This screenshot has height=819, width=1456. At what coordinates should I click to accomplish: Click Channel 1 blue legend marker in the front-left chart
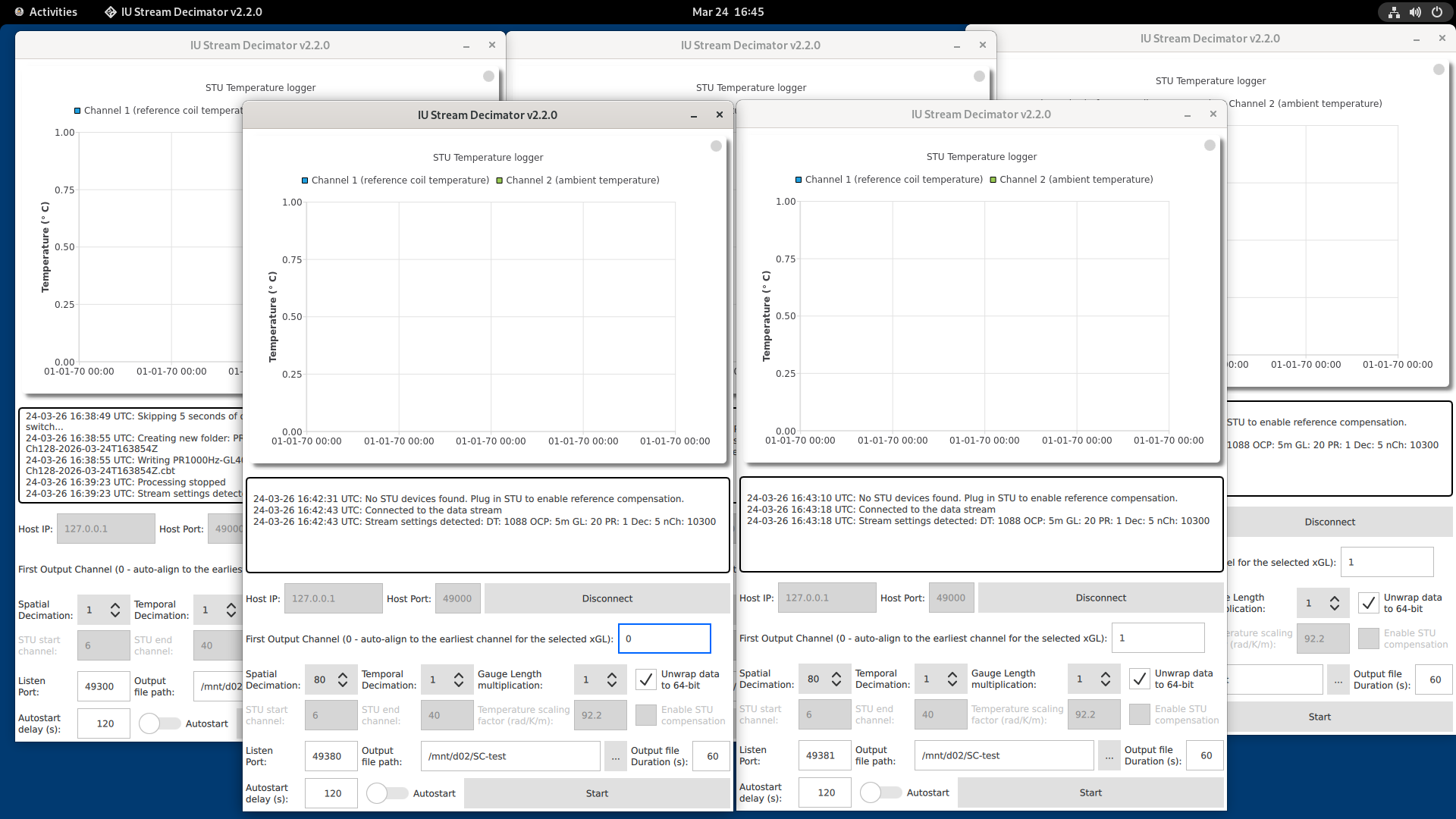pos(305,180)
